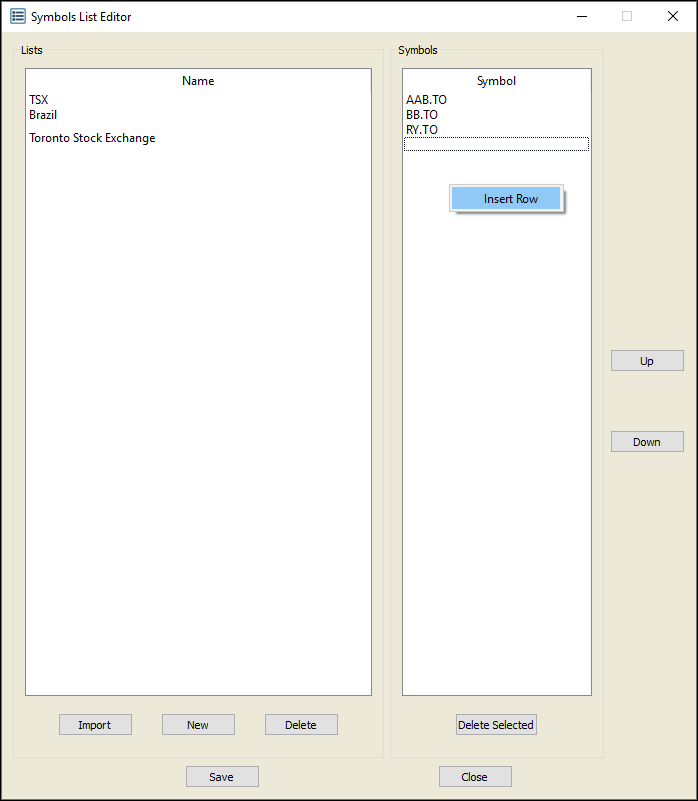Select the Toronto Stock Exchange list

tap(92, 138)
